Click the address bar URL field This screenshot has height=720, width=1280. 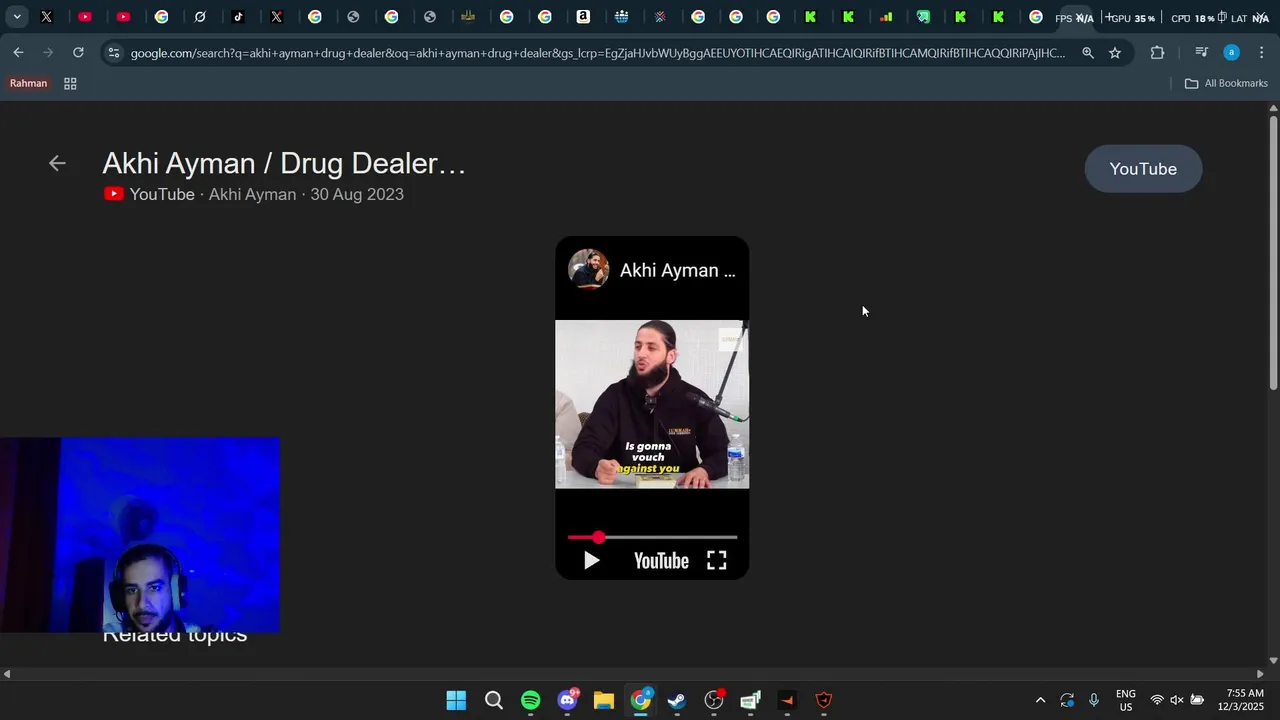pos(598,53)
